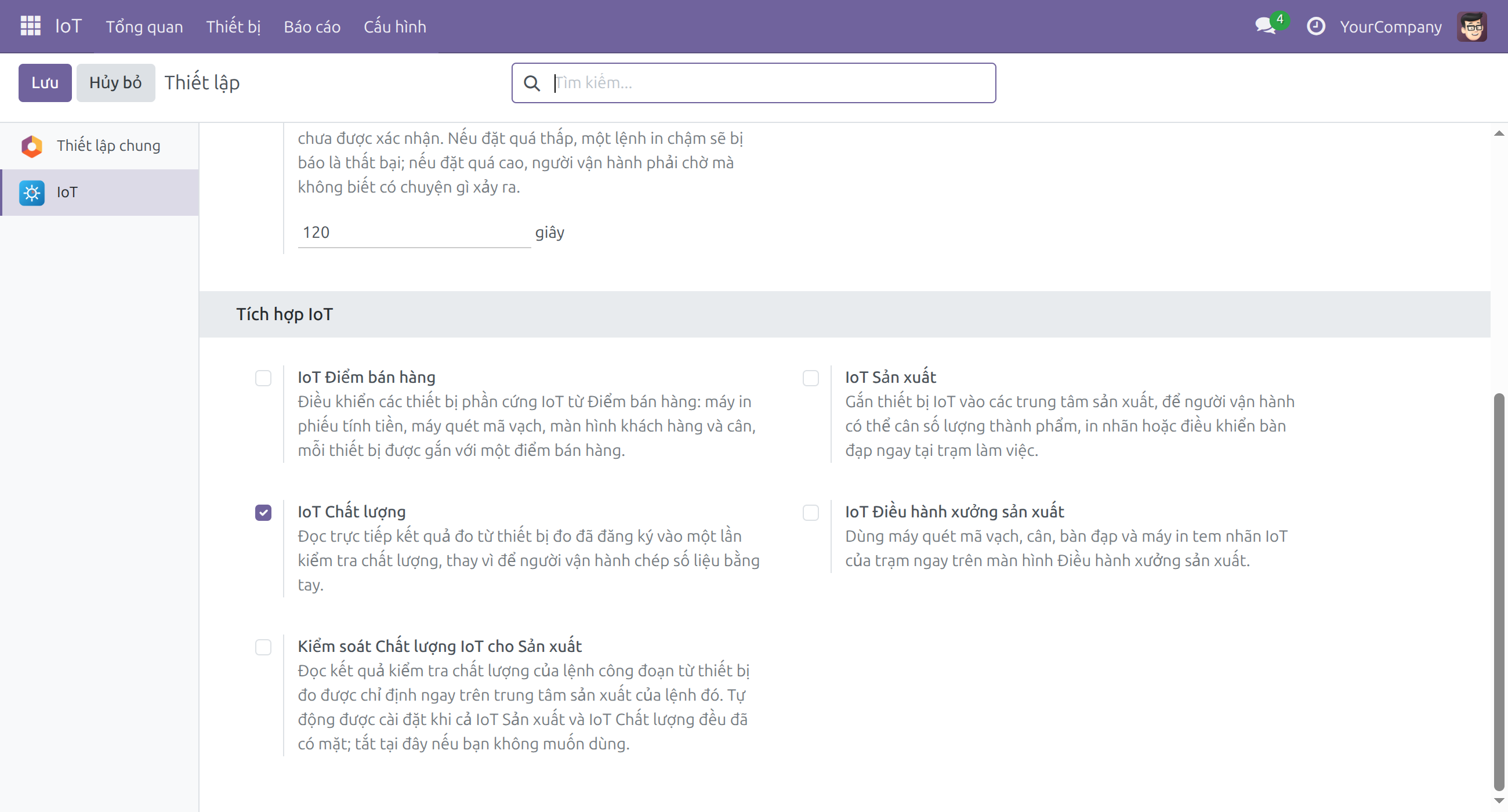This screenshot has height=812, width=1508.
Task: Select the IoT settings sidebar icon
Action: 32,193
